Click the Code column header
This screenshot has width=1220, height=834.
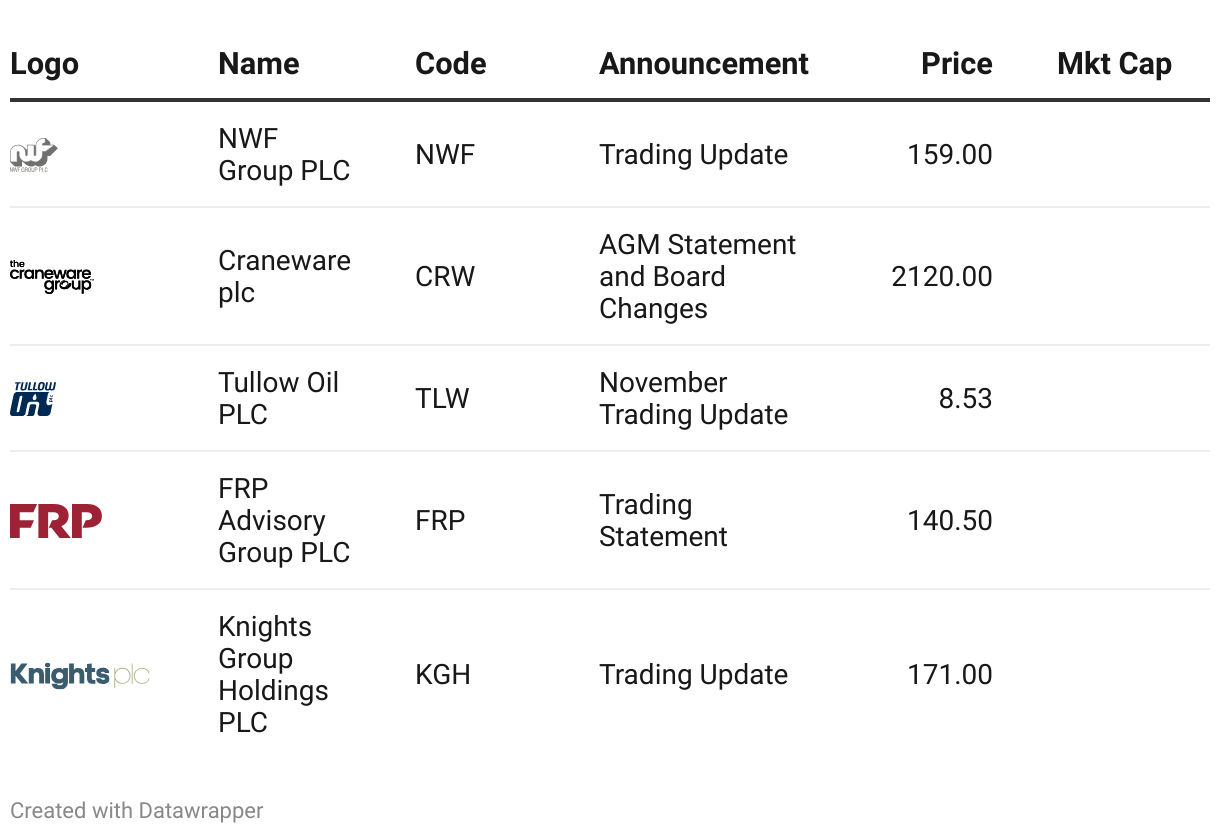pos(451,64)
